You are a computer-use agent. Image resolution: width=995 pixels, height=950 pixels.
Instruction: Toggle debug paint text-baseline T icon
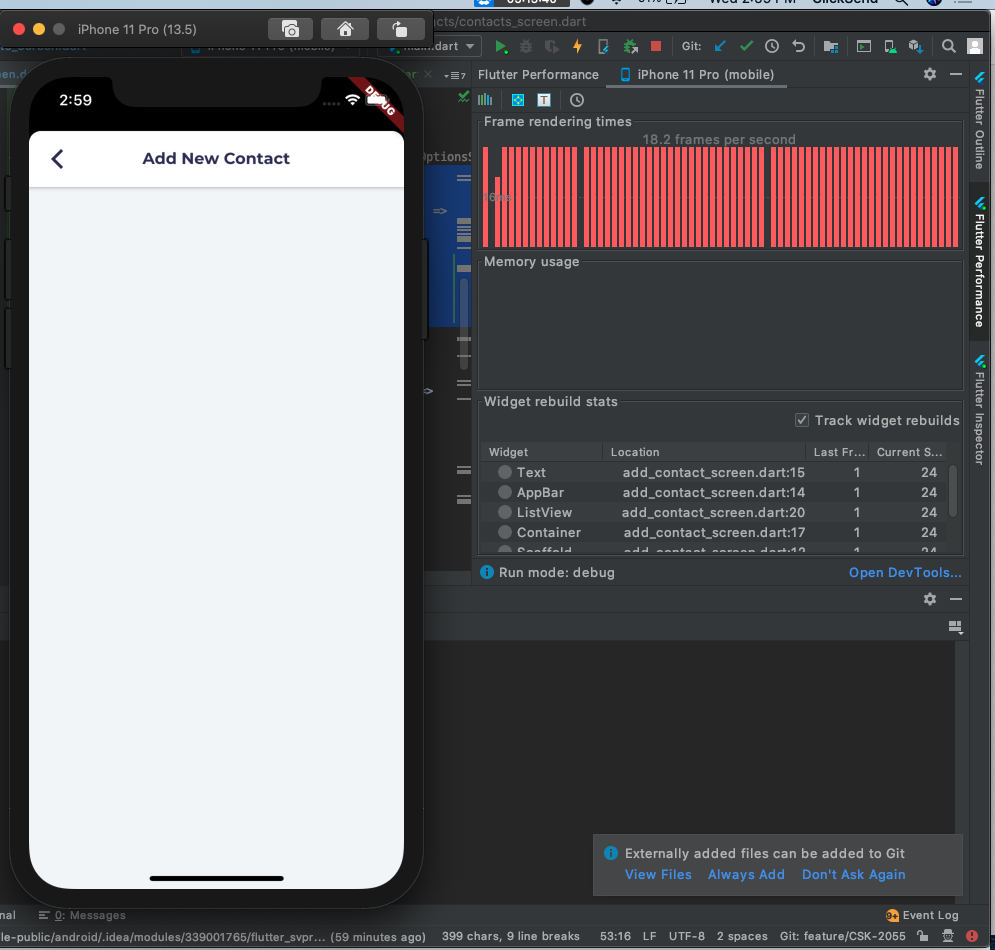click(x=544, y=100)
